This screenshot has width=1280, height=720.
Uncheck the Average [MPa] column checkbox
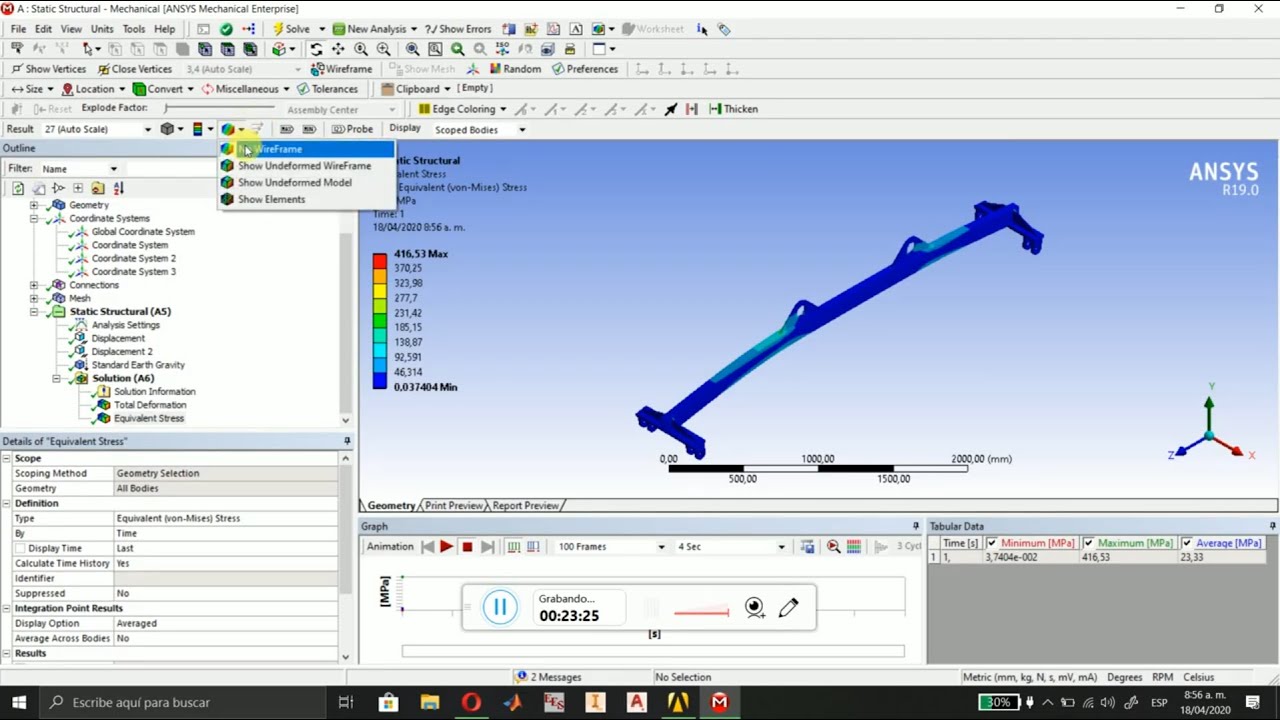(1187, 543)
